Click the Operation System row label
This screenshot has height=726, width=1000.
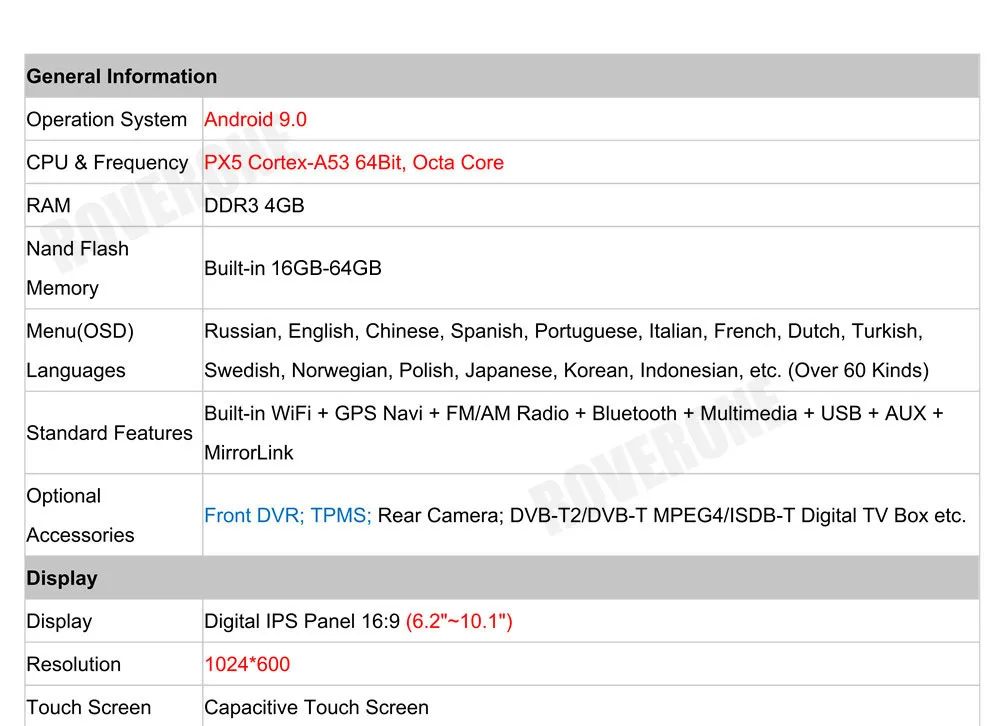[x=107, y=119]
